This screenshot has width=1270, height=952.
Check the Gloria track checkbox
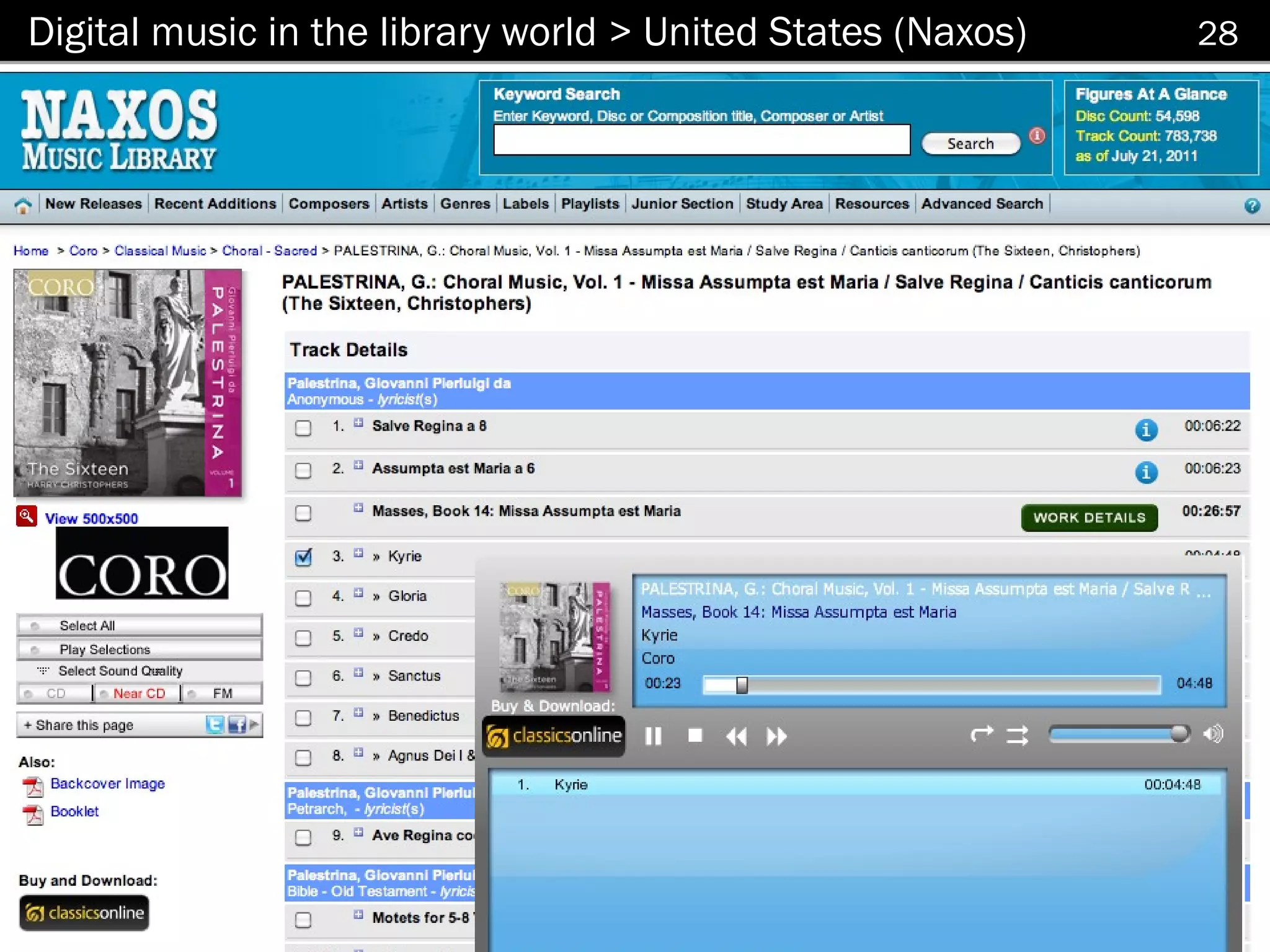tap(303, 598)
